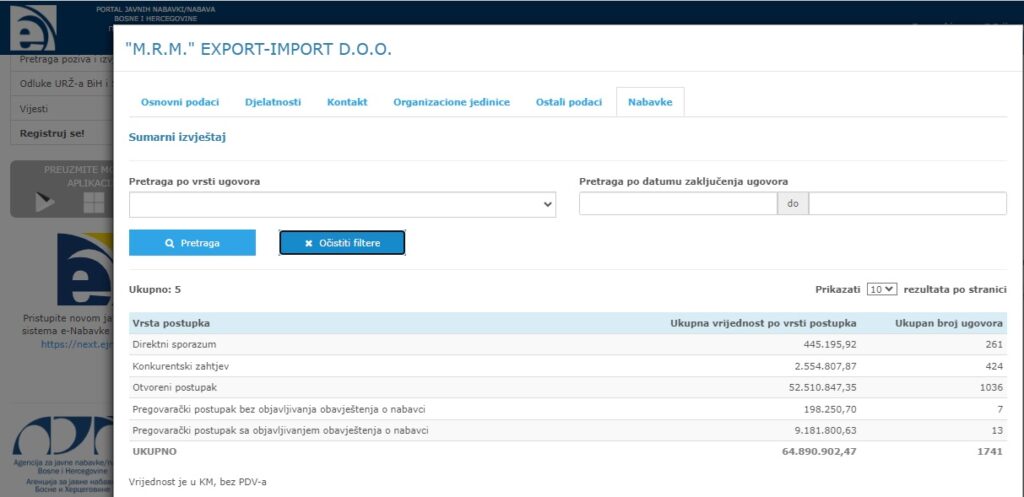Switch to Organizacione jedinice tab
1024x497 pixels.
coord(451,102)
